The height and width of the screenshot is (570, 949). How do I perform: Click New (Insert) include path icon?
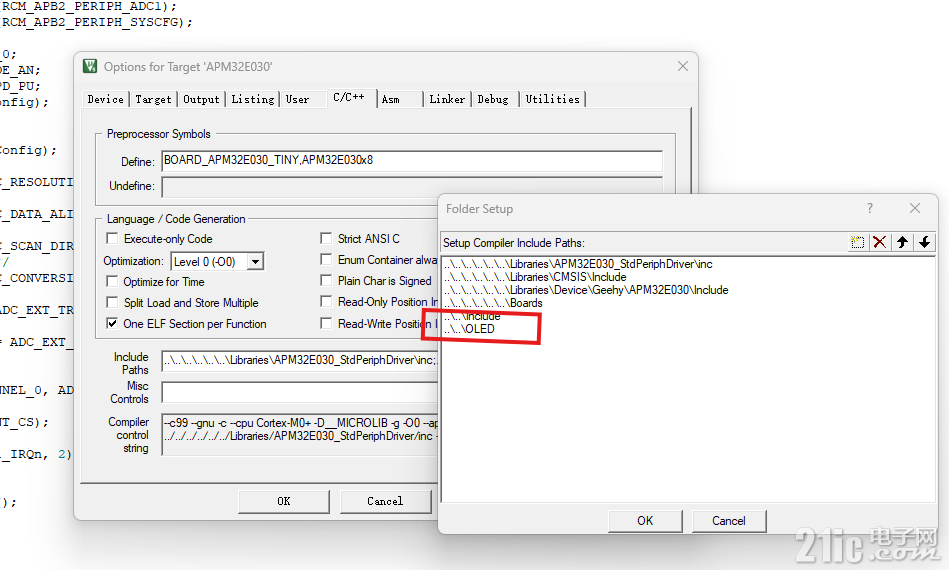point(858,243)
